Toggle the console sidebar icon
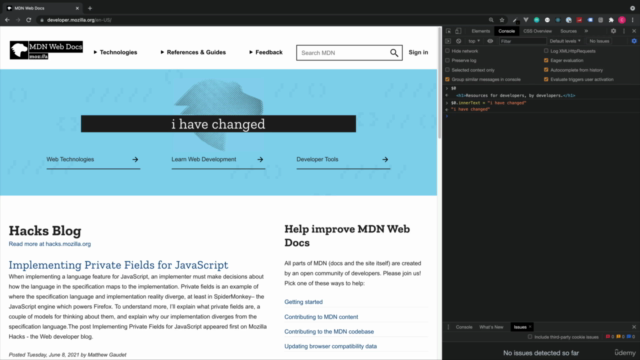 tap(448, 41)
